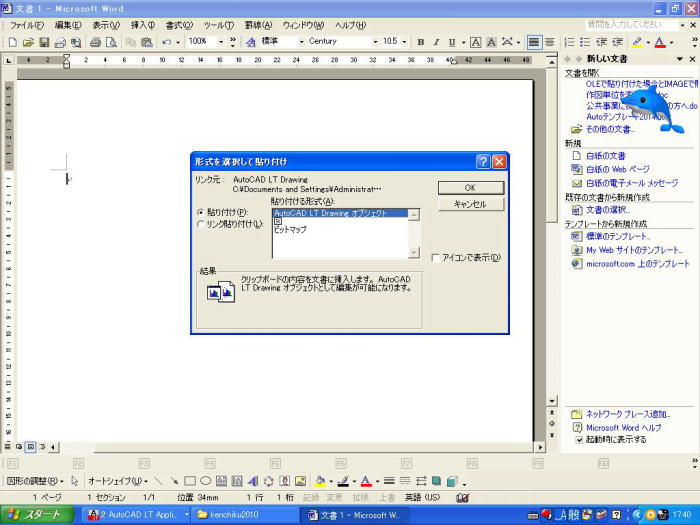Apply underline formatting
The image size is (700, 525).
click(x=452, y=42)
